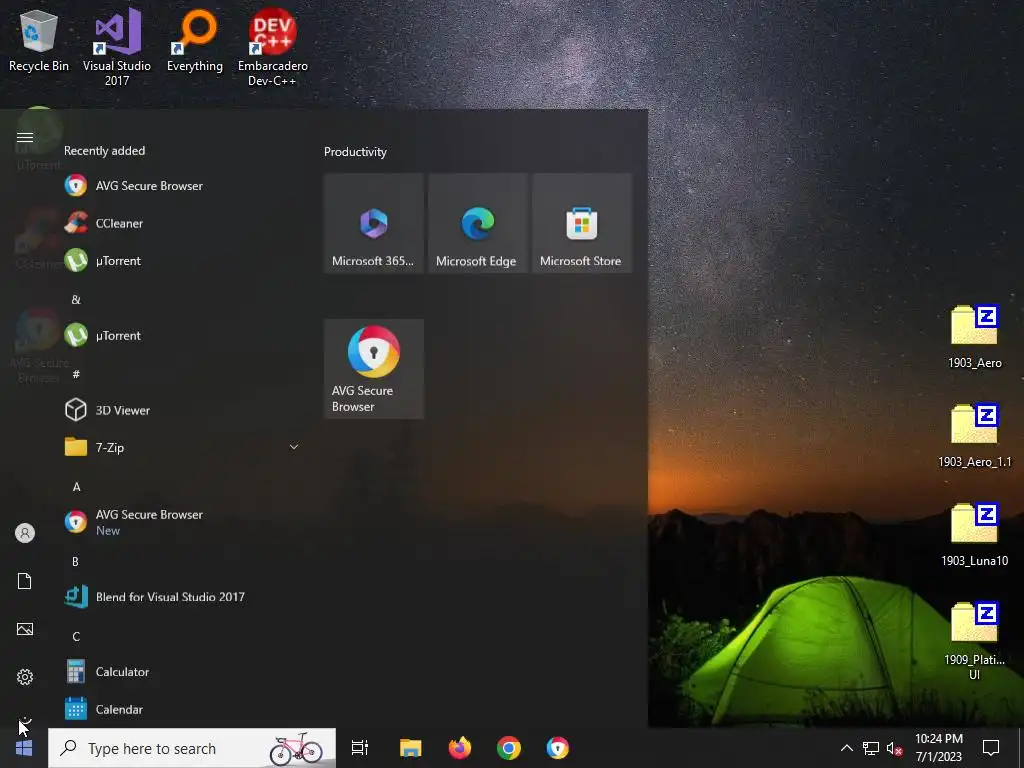Open the 7-Zip folder entry
Image resolution: width=1024 pixels, height=768 pixels.
(183, 447)
